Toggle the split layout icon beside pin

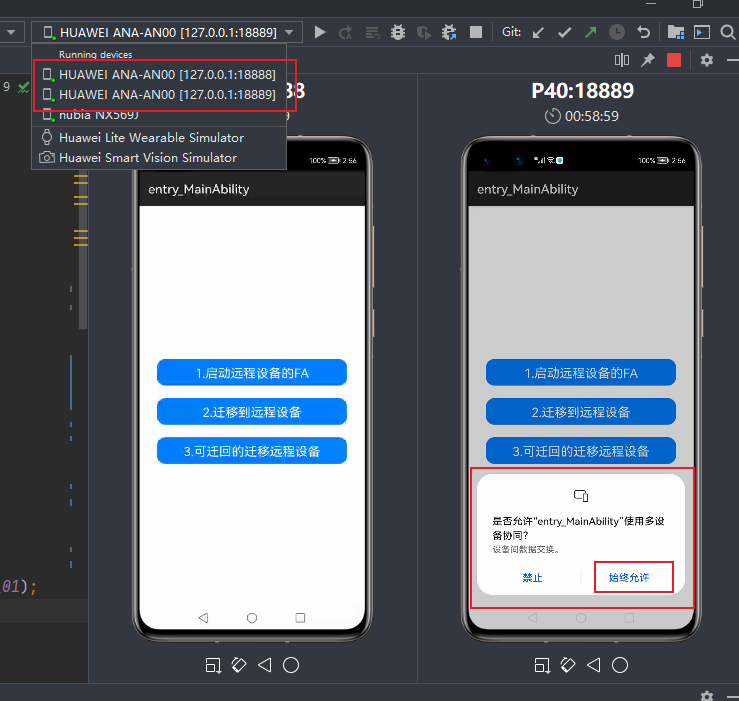coord(622,60)
